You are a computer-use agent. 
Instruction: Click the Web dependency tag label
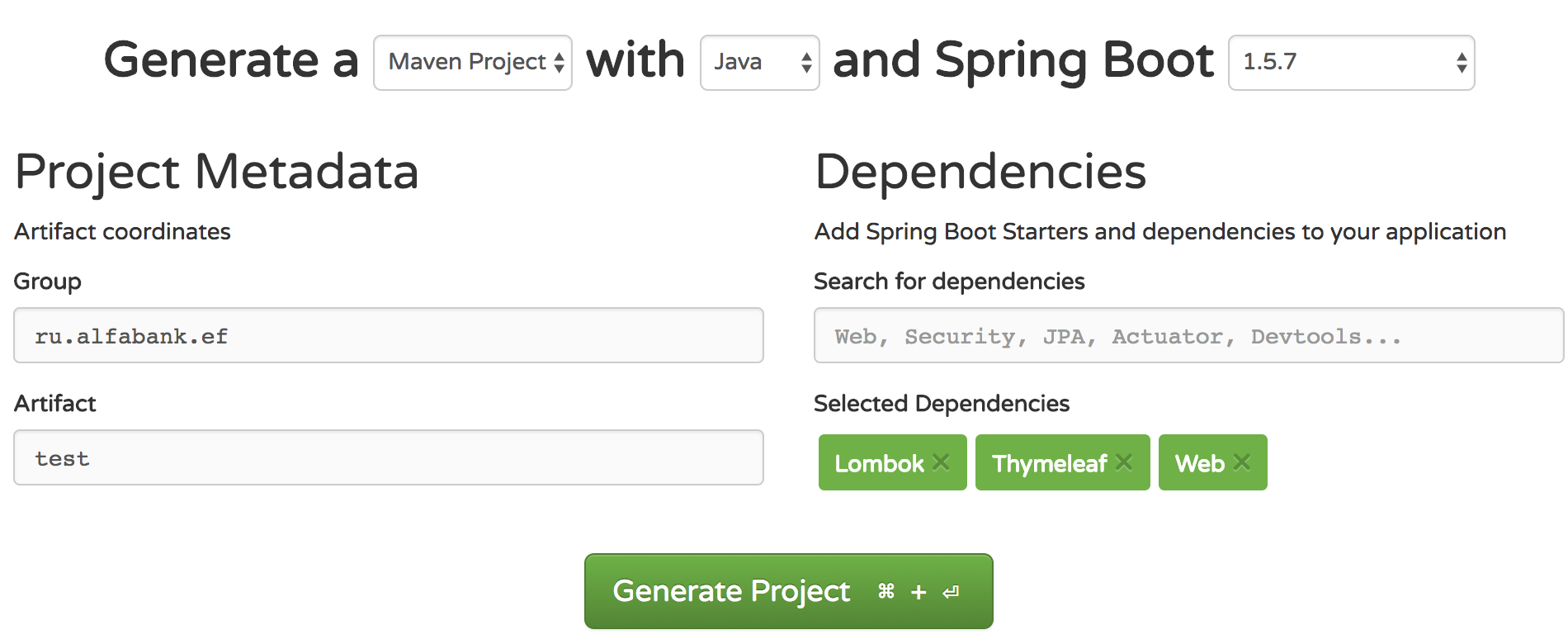coord(1200,463)
